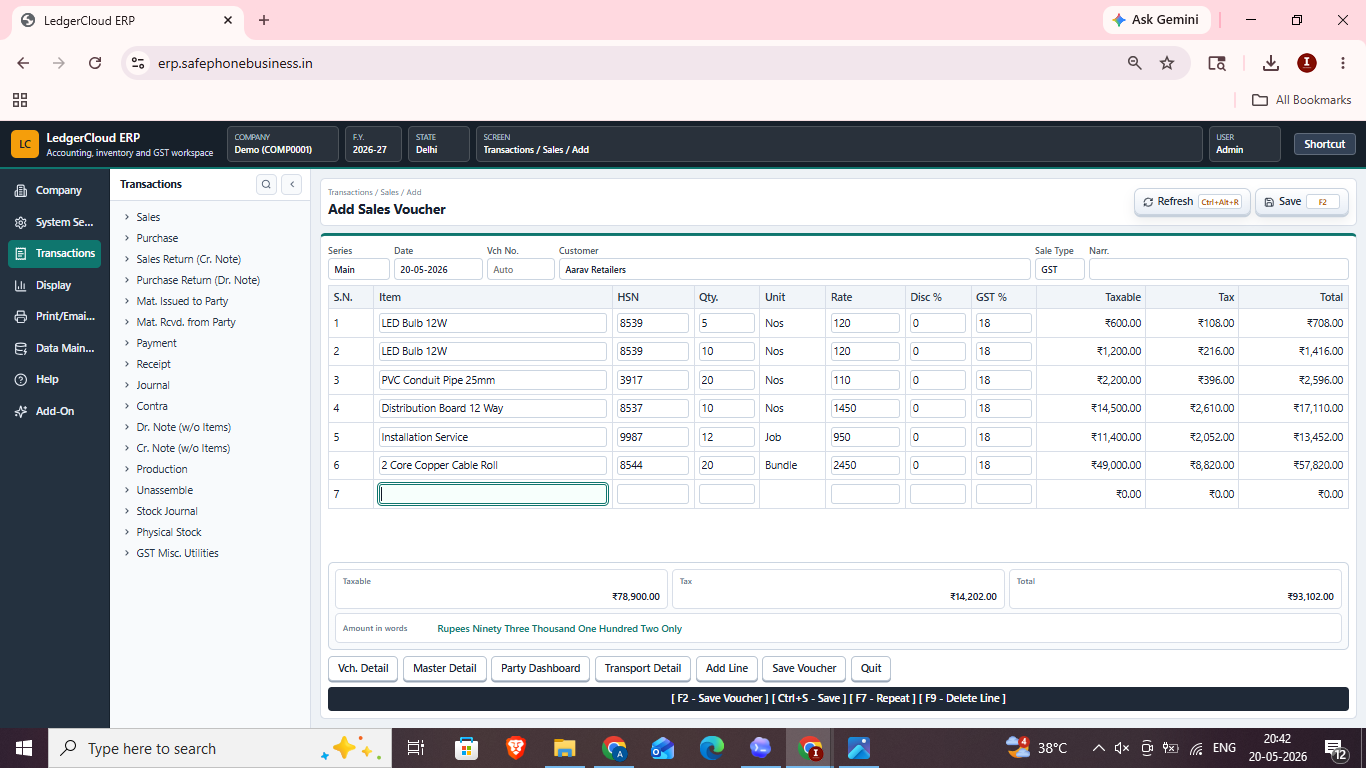Screen dimensions: 1366x768
Task: Click Save Voucher button
Action: [x=804, y=668]
